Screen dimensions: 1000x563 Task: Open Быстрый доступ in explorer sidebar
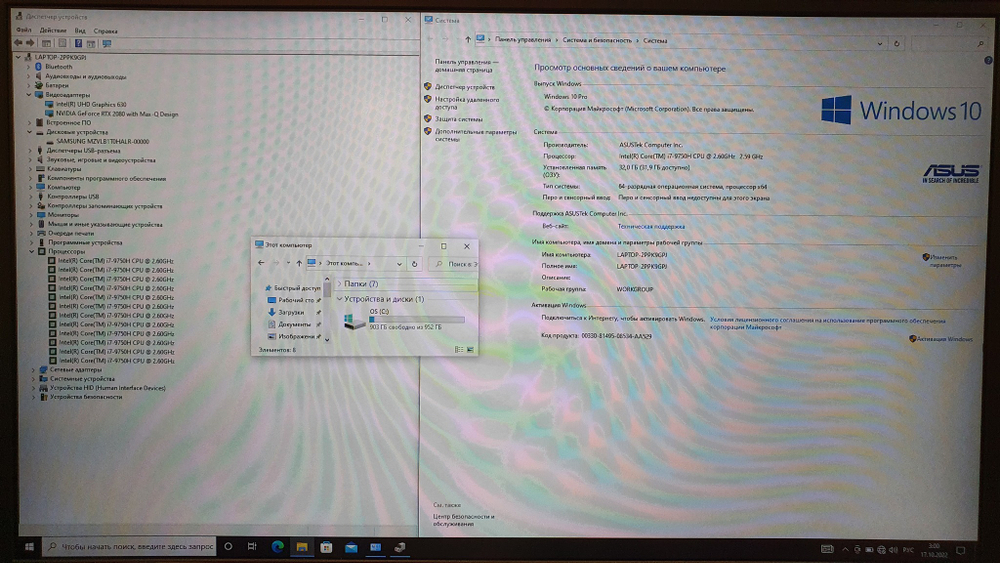point(297,288)
